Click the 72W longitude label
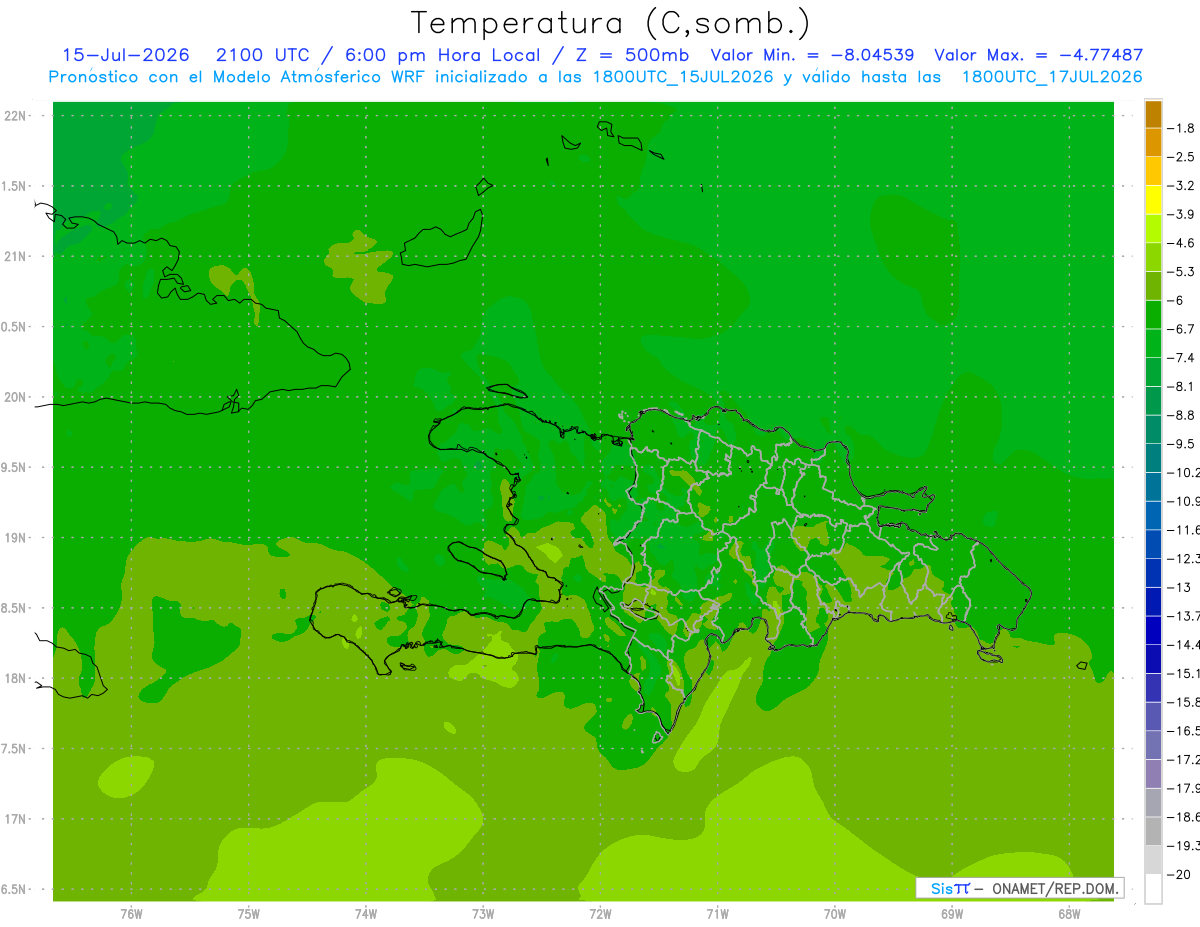Image resolution: width=1200 pixels, height=927 pixels. (x=600, y=914)
